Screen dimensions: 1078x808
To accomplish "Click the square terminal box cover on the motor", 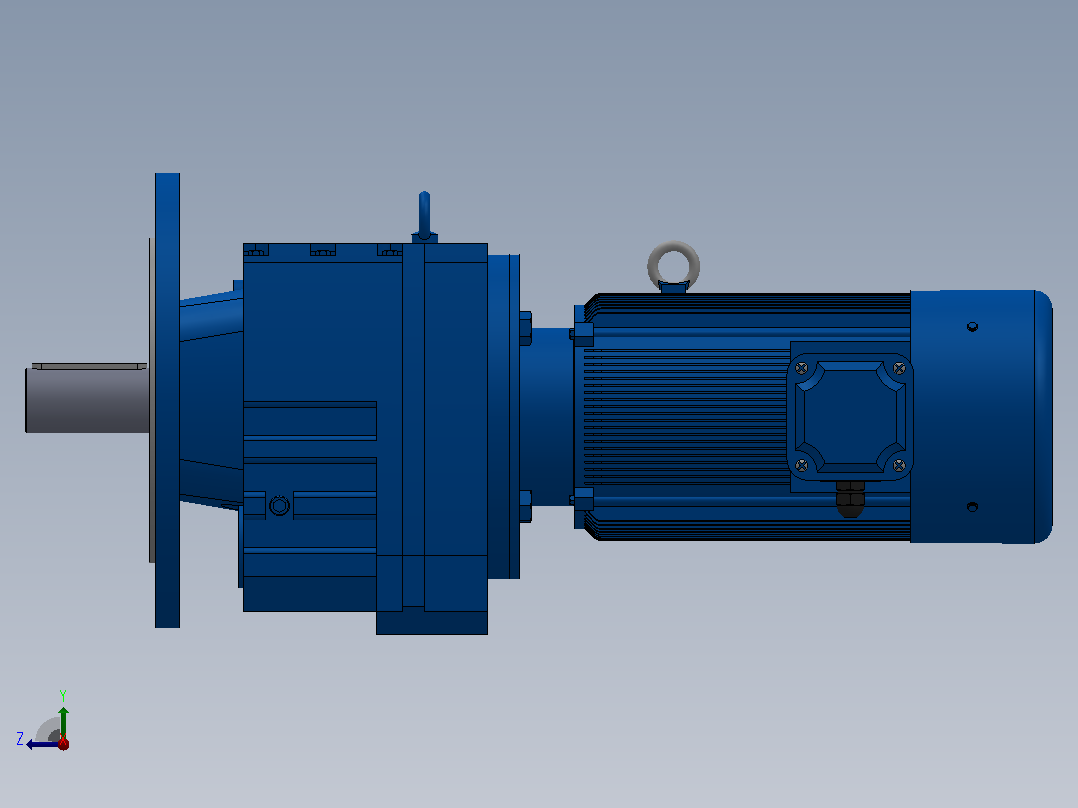I will click(x=850, y=416).
